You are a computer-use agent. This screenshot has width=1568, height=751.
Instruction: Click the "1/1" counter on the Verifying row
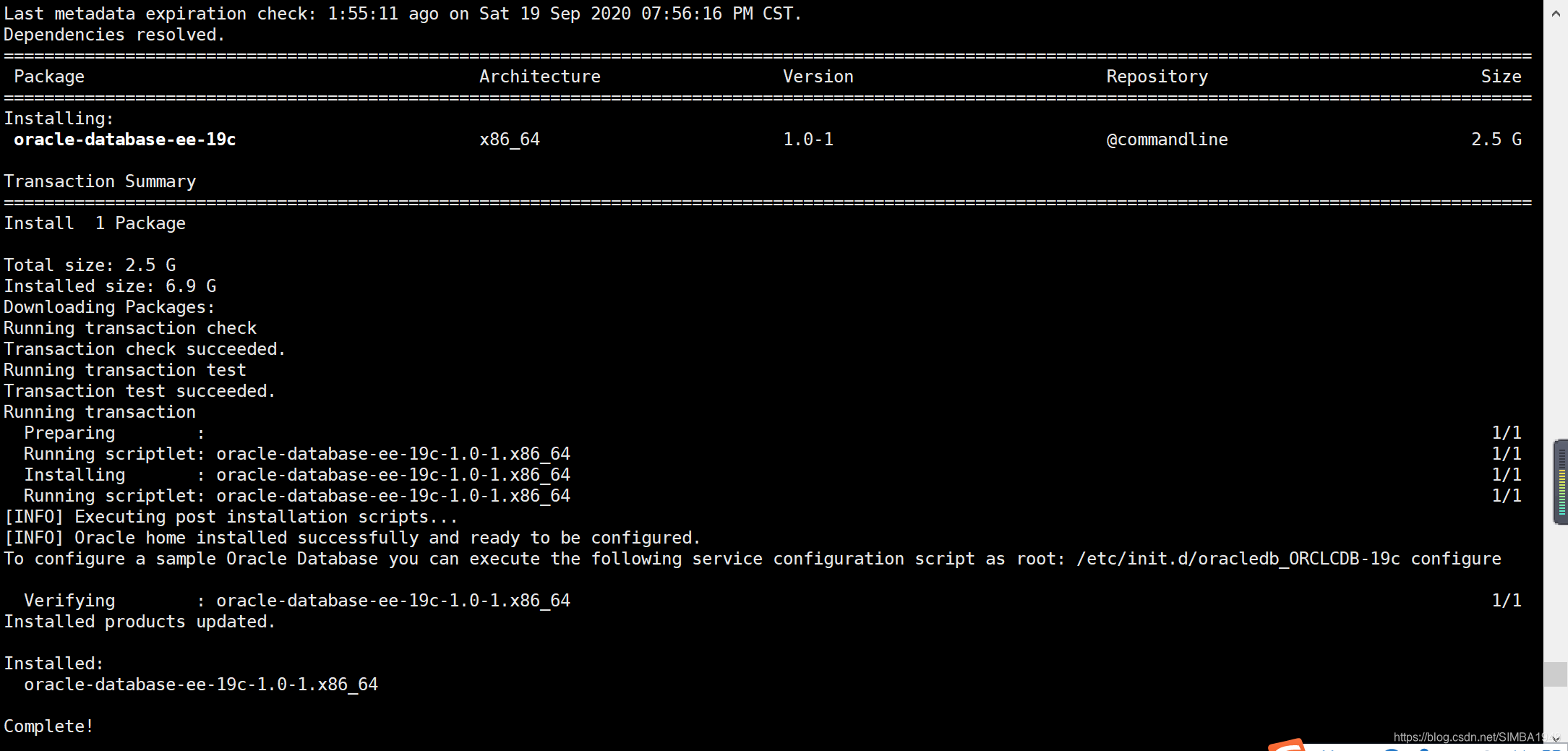pyautogui.click(x=1507, y=601)
